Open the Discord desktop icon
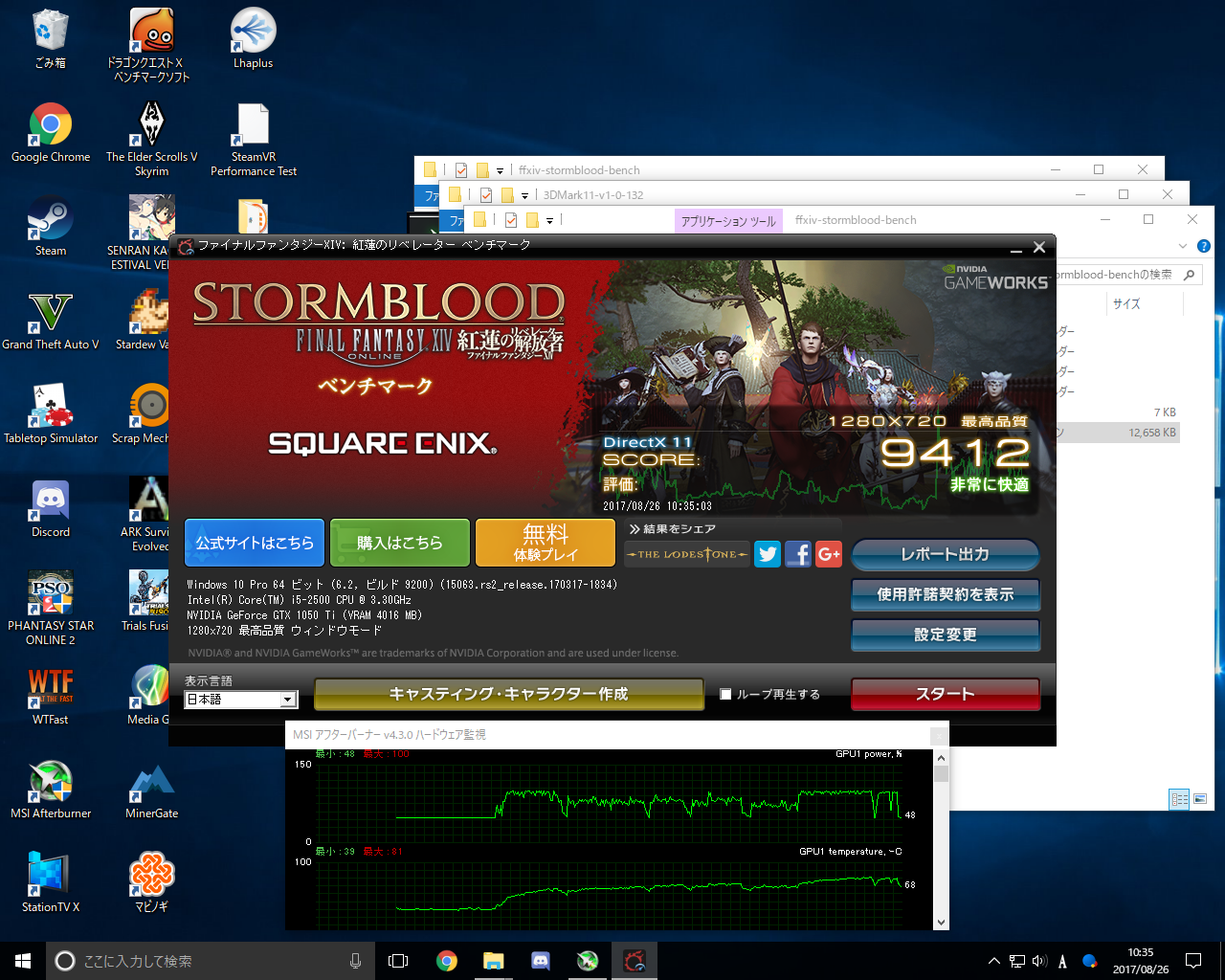 coord(50,507)
